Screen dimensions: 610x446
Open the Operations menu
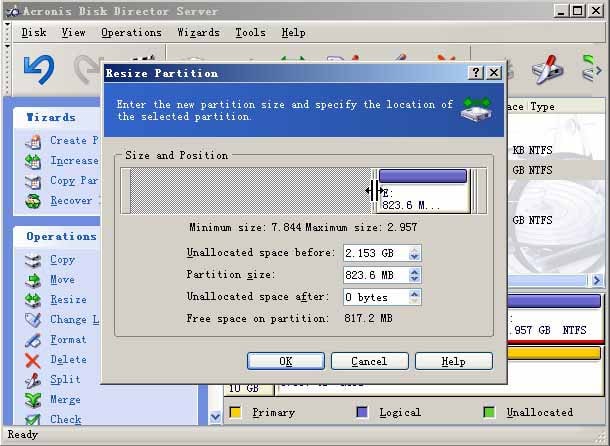(131, 32)
